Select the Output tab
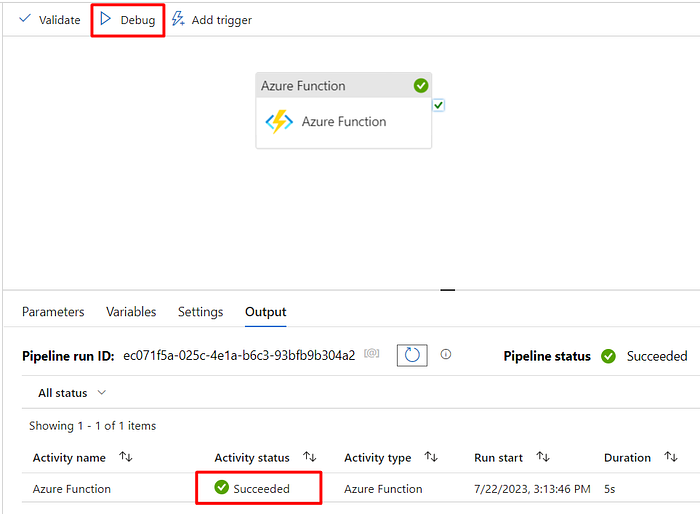This screenshot has width=700, height=514. (266, 312)
